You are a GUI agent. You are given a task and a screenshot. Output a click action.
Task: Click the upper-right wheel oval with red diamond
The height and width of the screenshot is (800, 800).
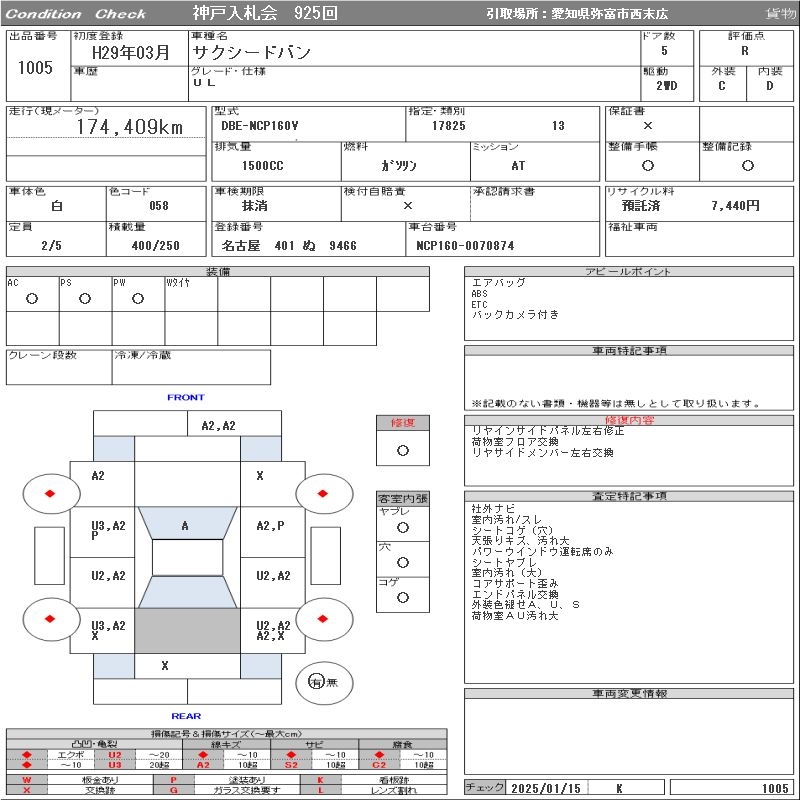(x=324, y=493)
